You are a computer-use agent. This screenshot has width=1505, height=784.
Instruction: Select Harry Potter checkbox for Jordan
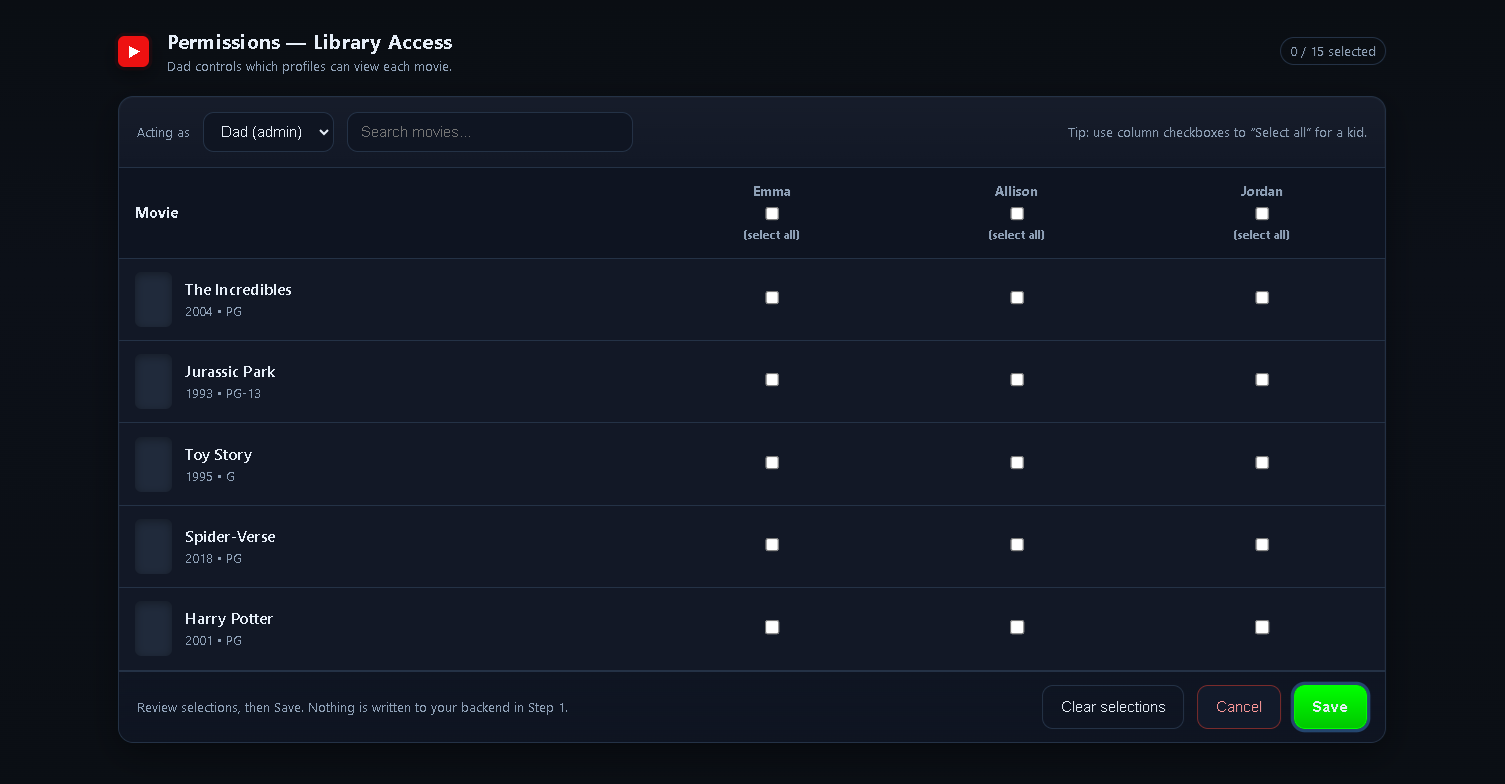click(1262, 627)
